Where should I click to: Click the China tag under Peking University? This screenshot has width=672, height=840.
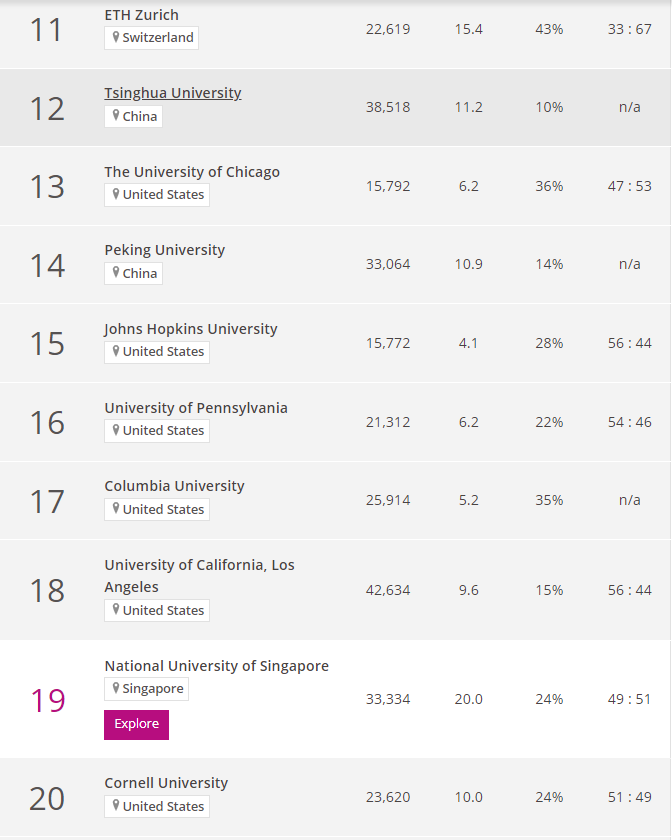coord(133,273)
